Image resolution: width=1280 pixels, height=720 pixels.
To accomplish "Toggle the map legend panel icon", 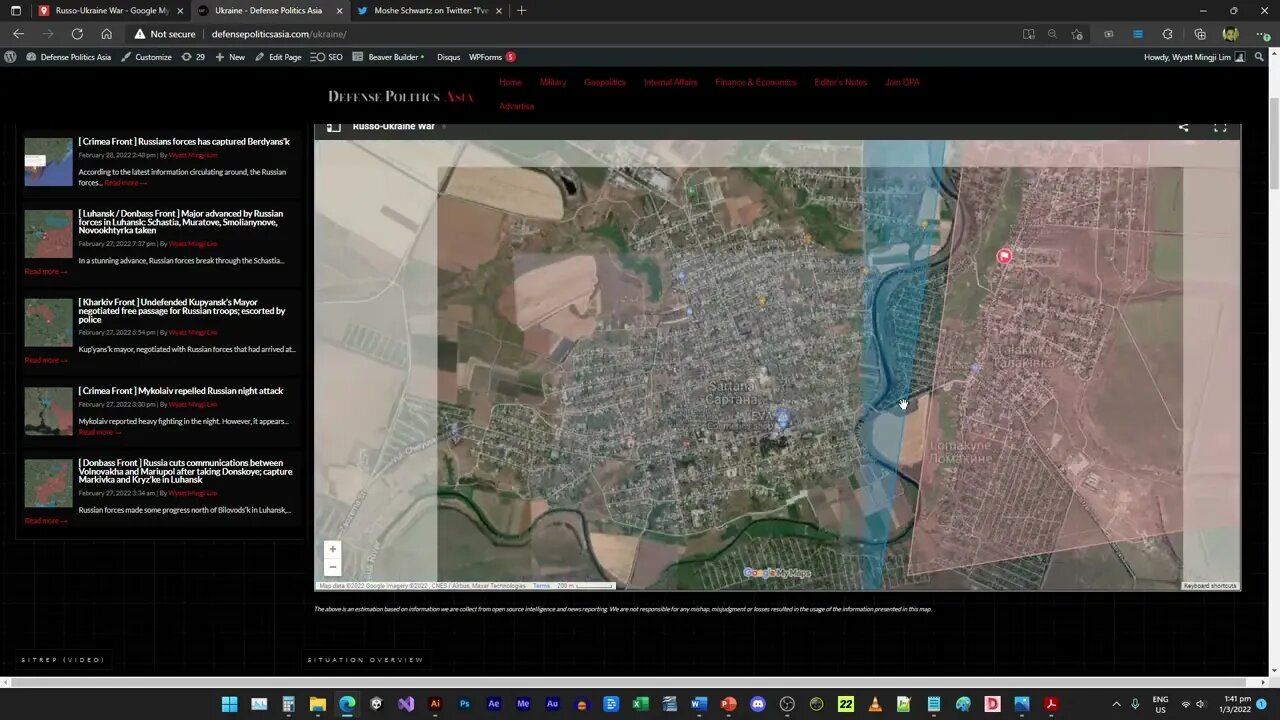I will 334,127.
